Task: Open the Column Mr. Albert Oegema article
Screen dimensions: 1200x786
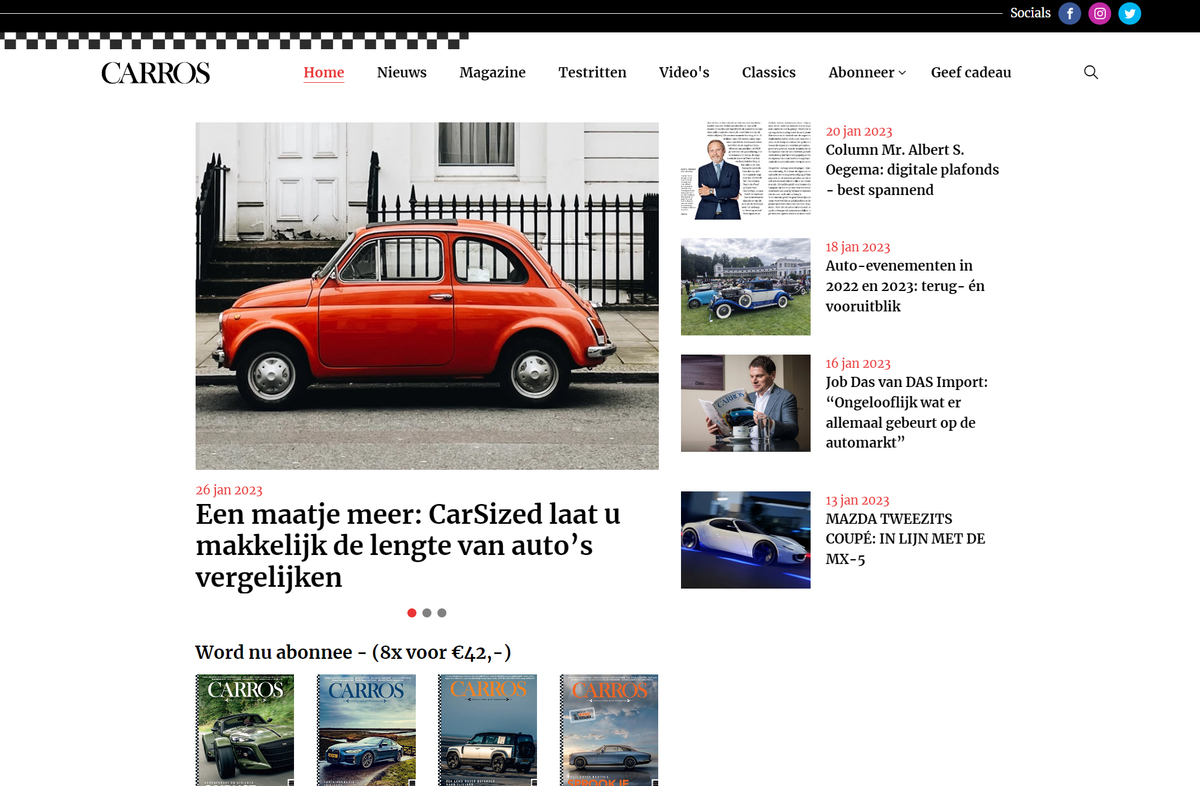Action: click(911, 170)
